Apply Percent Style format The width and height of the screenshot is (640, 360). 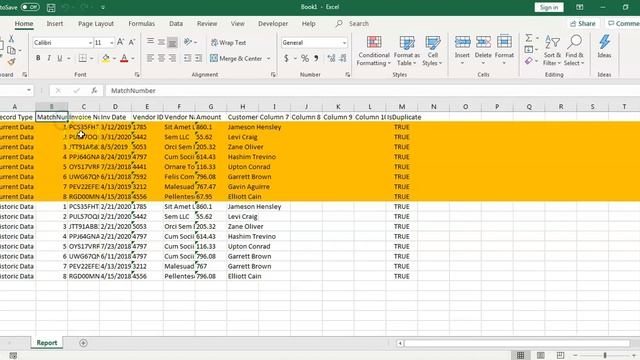pyautogui.click(x=305, y=58)
